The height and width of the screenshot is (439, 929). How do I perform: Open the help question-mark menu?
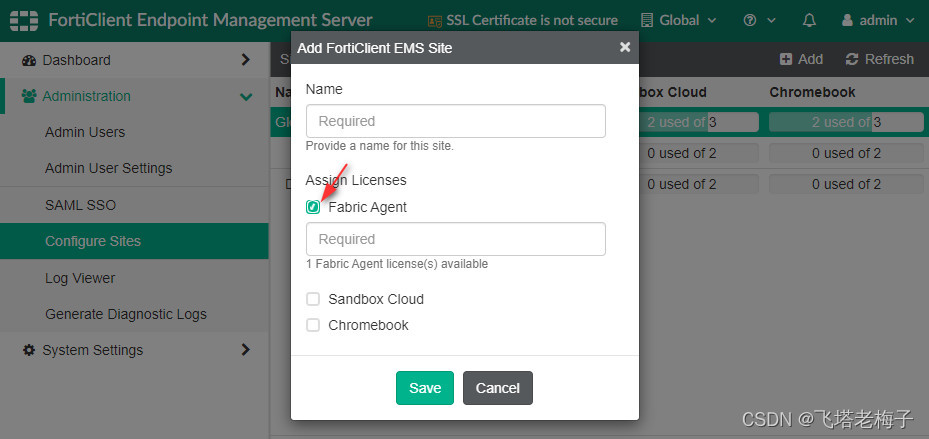[760, 20]
